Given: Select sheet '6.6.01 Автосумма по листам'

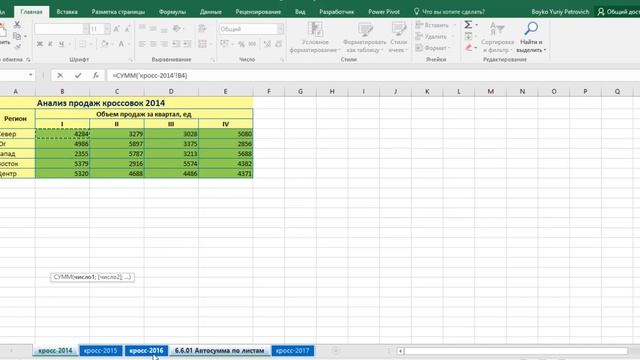Looking at the screenshot, I should click(x=220, y=351).
